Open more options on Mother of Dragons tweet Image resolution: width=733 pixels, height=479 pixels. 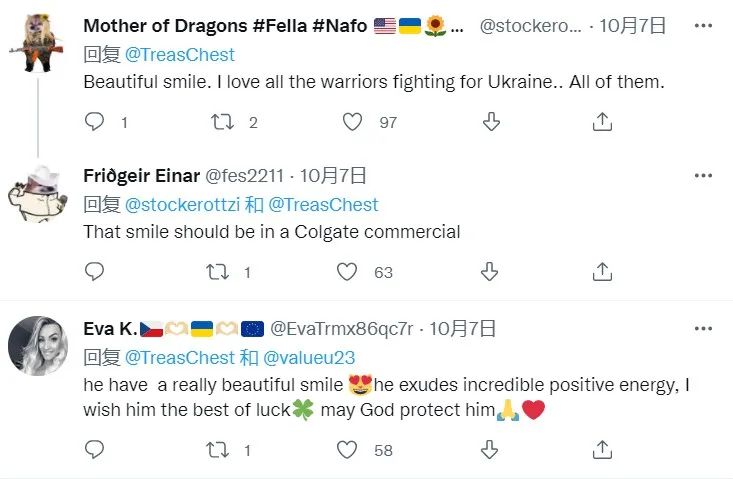tap(704, 27)
